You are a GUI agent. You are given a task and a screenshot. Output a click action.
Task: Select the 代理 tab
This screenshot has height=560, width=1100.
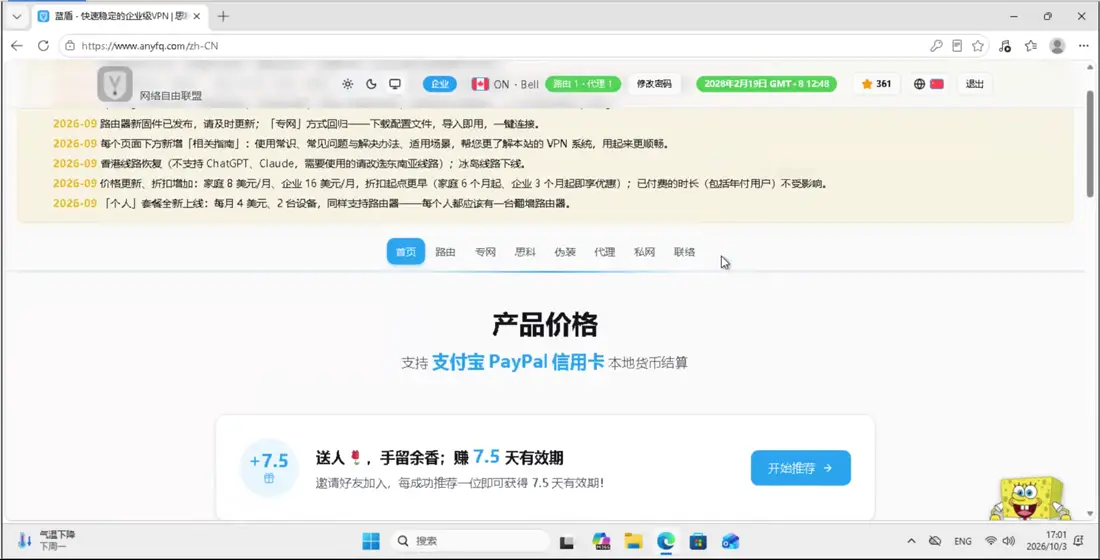click(605, 252)
